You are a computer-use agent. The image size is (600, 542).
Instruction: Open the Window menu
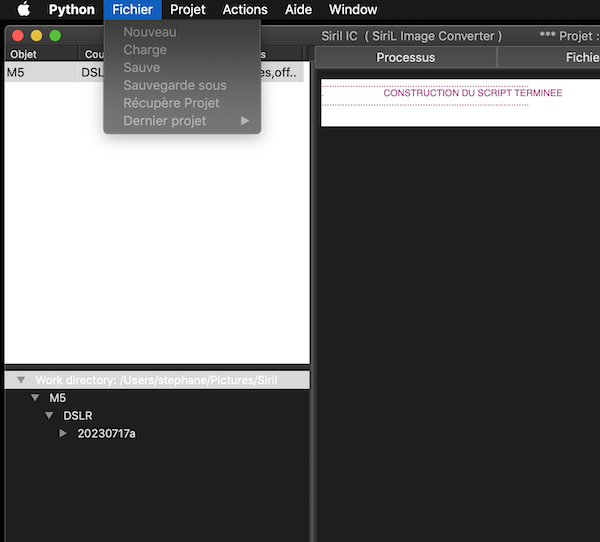pyautogui.click(x=353, y=10)
